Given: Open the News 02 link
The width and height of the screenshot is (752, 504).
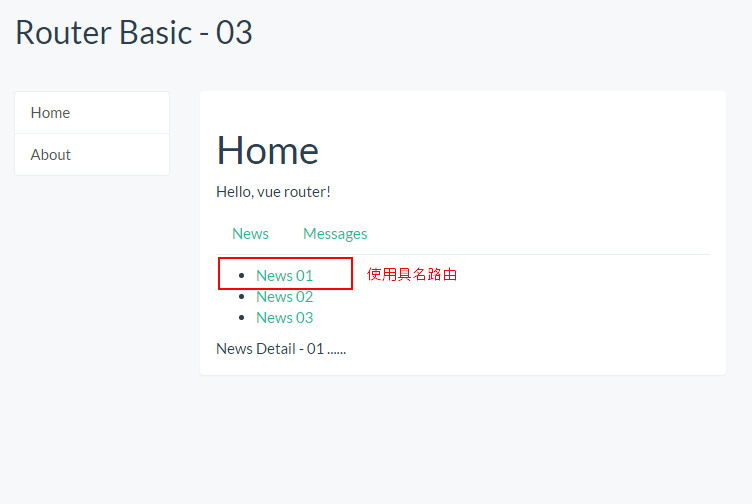Looking at the screenshot, I should click(x=284, y=297).
